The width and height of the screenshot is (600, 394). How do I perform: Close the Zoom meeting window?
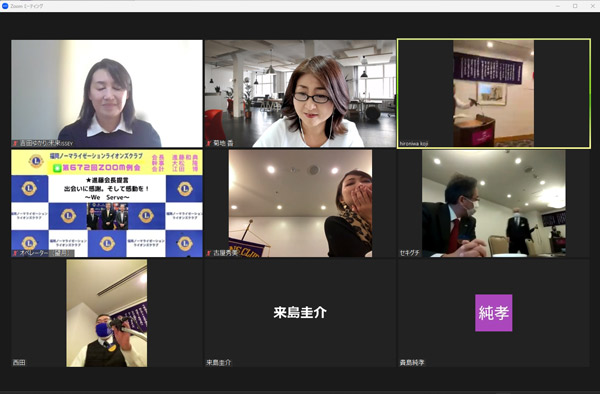(592, 6)
